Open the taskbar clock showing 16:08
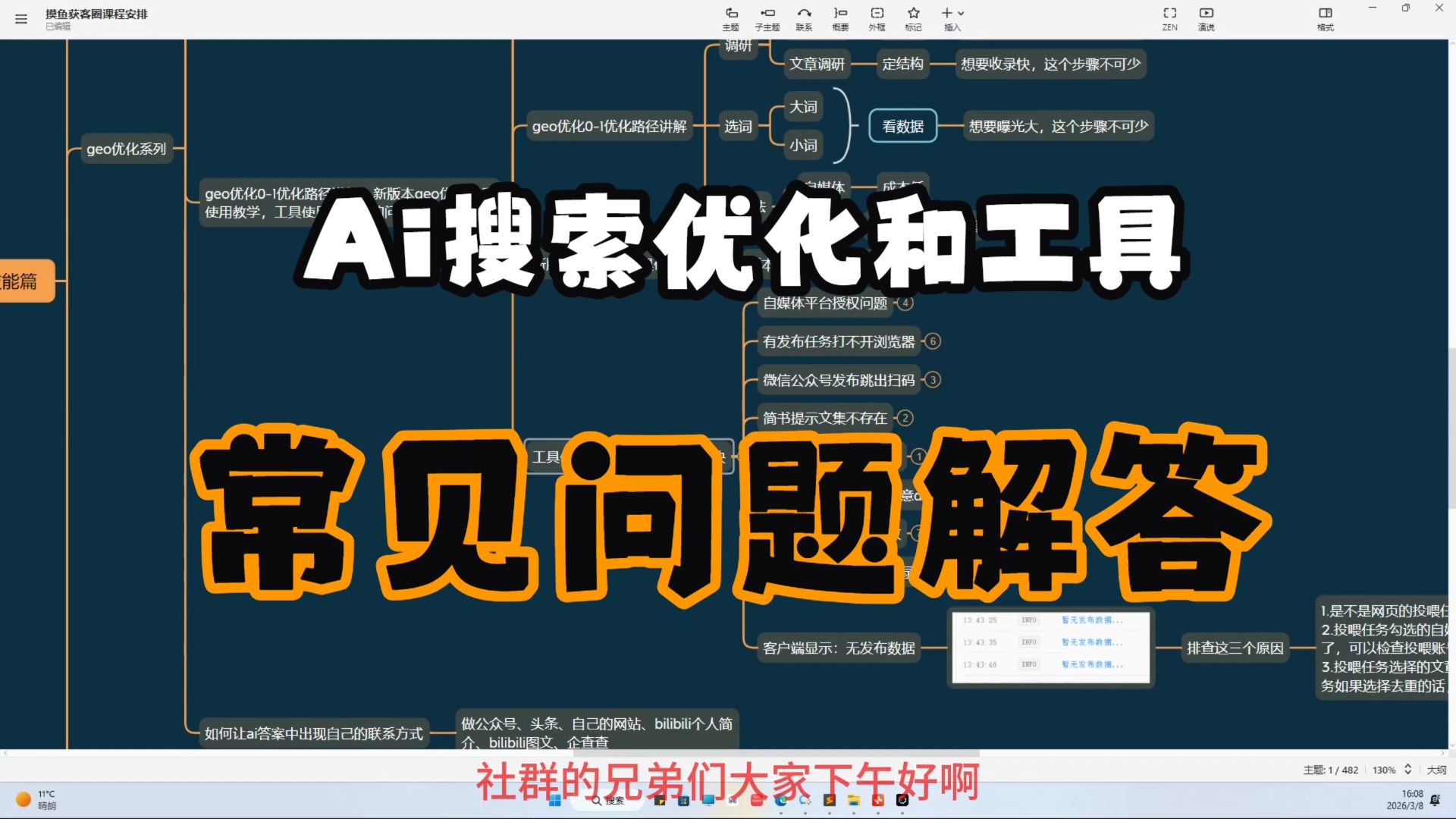 click(1405, 800)
